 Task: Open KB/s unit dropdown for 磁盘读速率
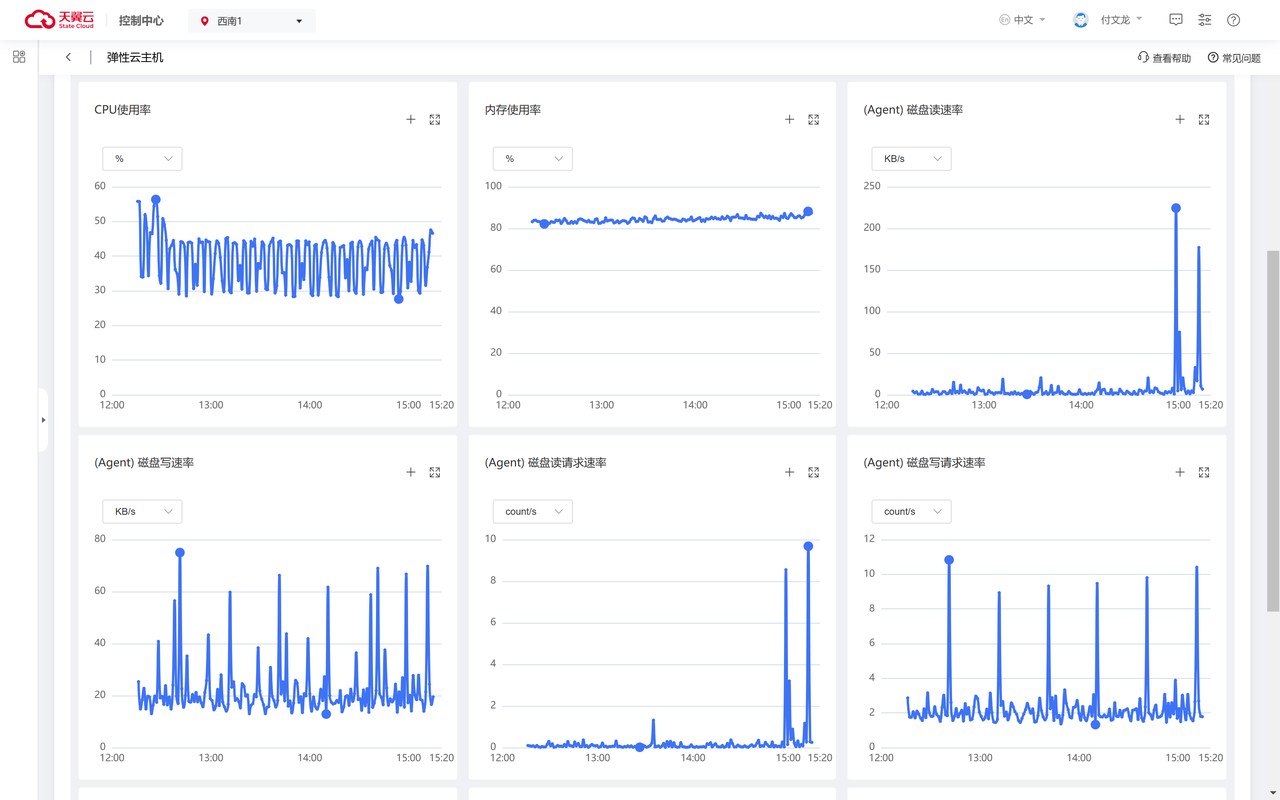click(911, 158)
